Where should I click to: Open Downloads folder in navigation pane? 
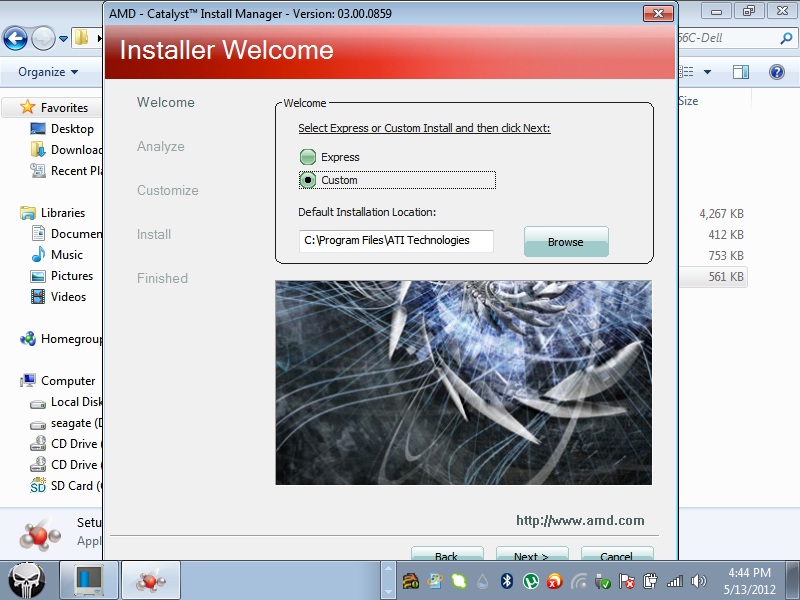tap(66, 149)
